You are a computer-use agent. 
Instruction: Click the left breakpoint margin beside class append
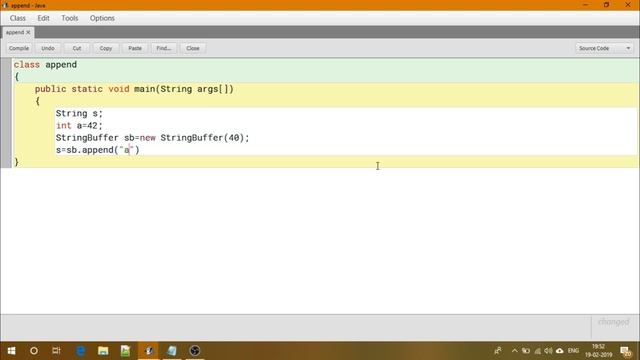coord(6,64)
